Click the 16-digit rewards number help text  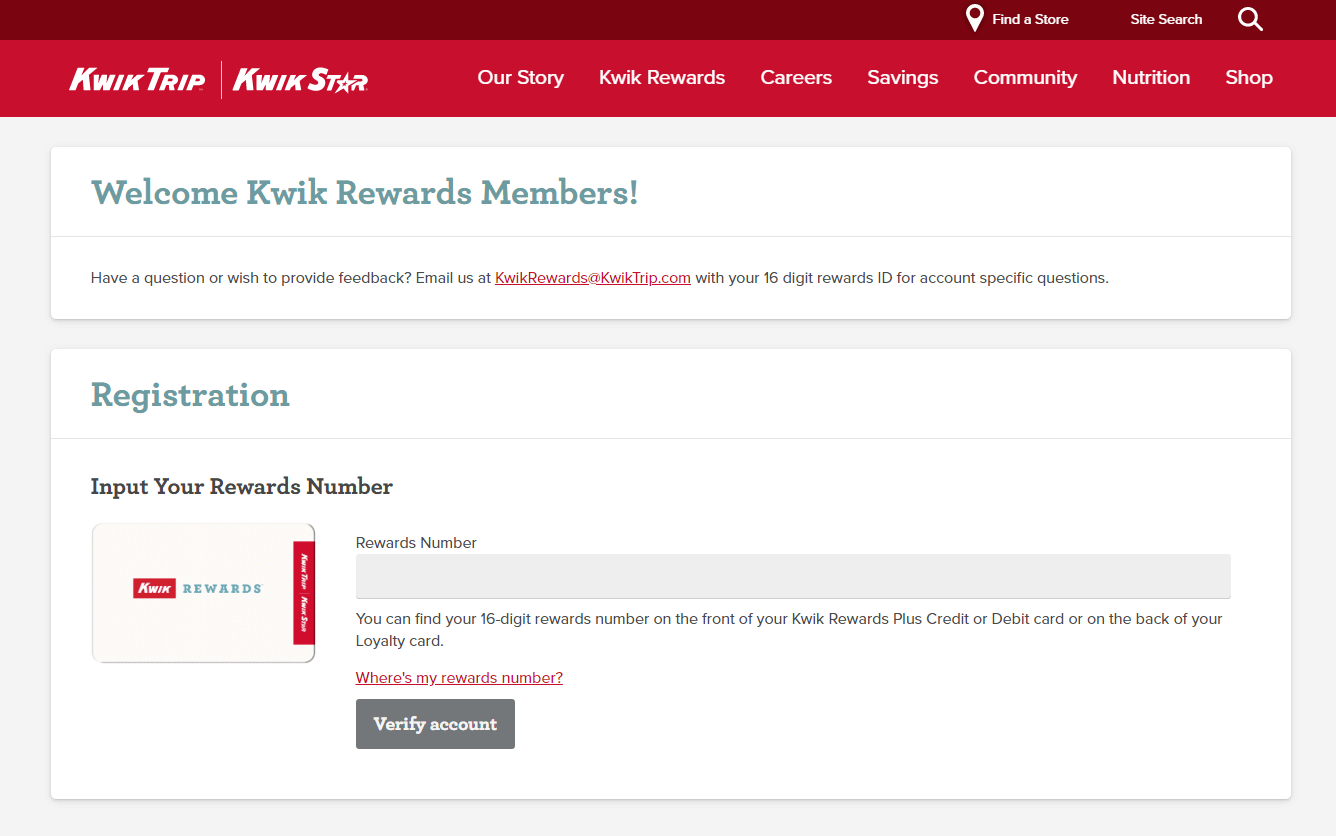pyautogui.click(x=789, y=630)
